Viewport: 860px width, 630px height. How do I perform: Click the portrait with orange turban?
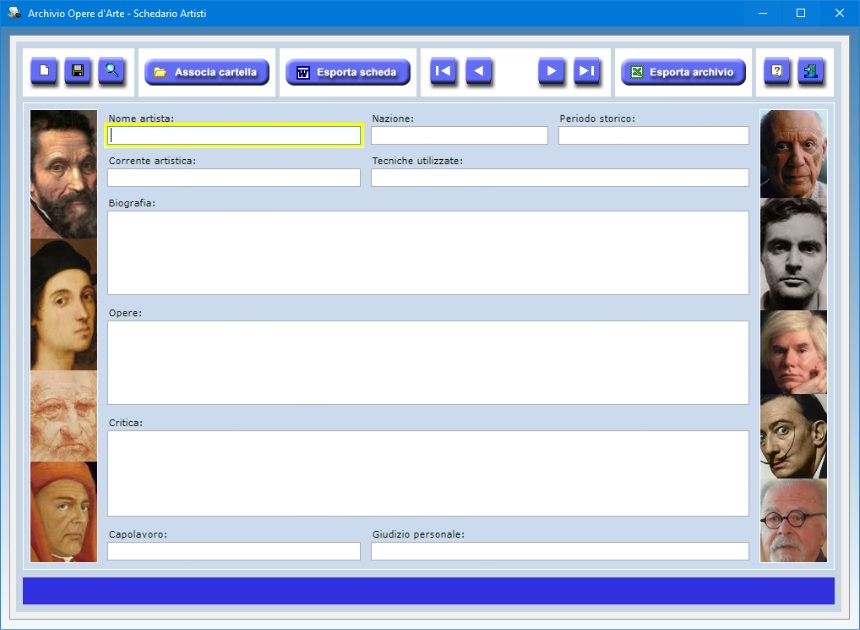[x=64, y=512]
